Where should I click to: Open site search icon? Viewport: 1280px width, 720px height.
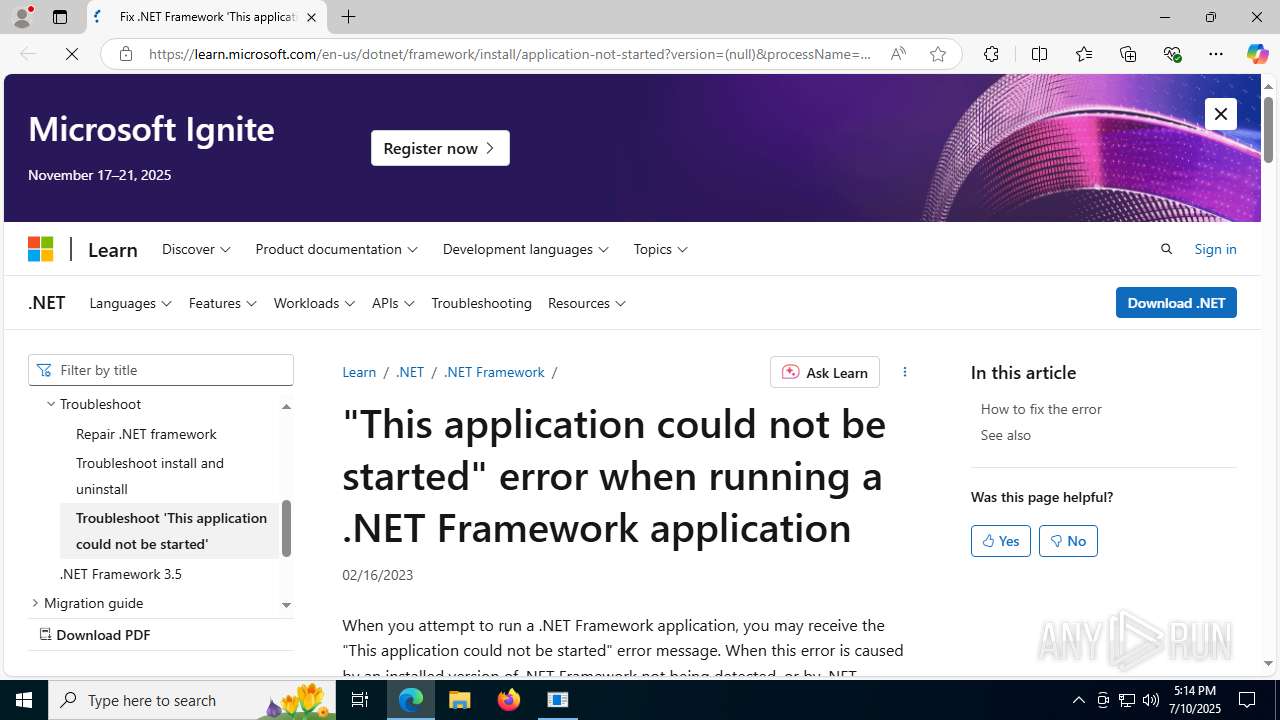[x=1166, y=249]
